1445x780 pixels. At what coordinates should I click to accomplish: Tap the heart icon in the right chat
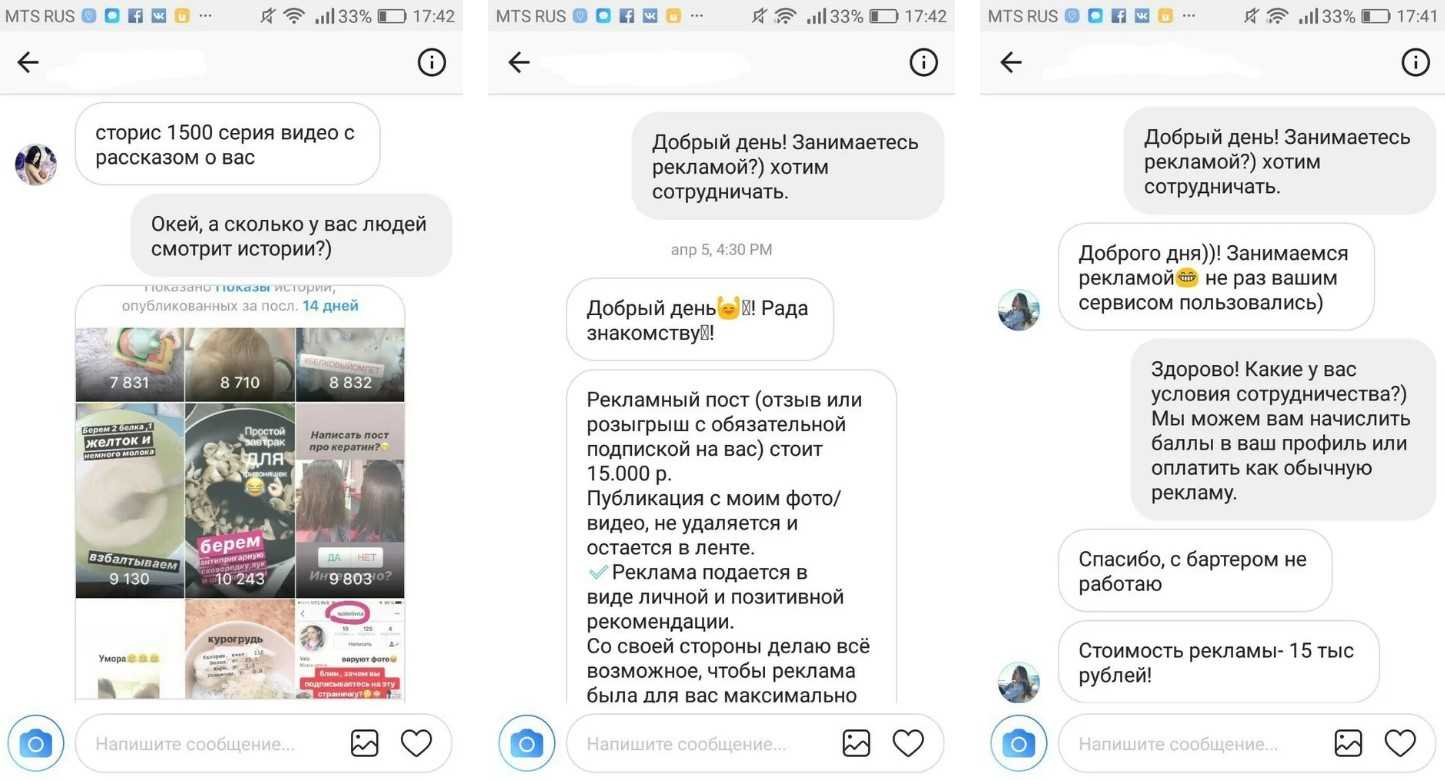pos(1400,743)
